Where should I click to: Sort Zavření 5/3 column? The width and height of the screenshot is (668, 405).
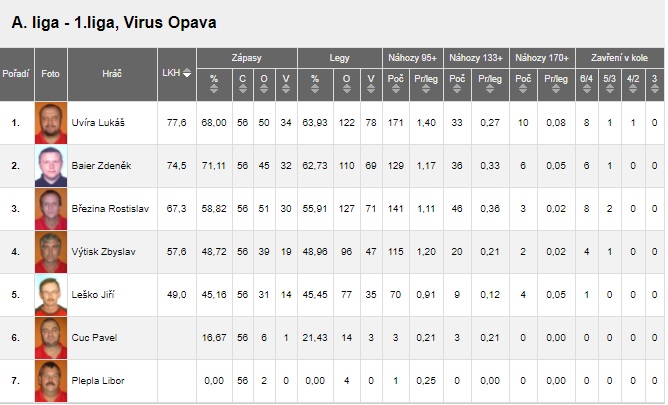click(x=609, y=89)
